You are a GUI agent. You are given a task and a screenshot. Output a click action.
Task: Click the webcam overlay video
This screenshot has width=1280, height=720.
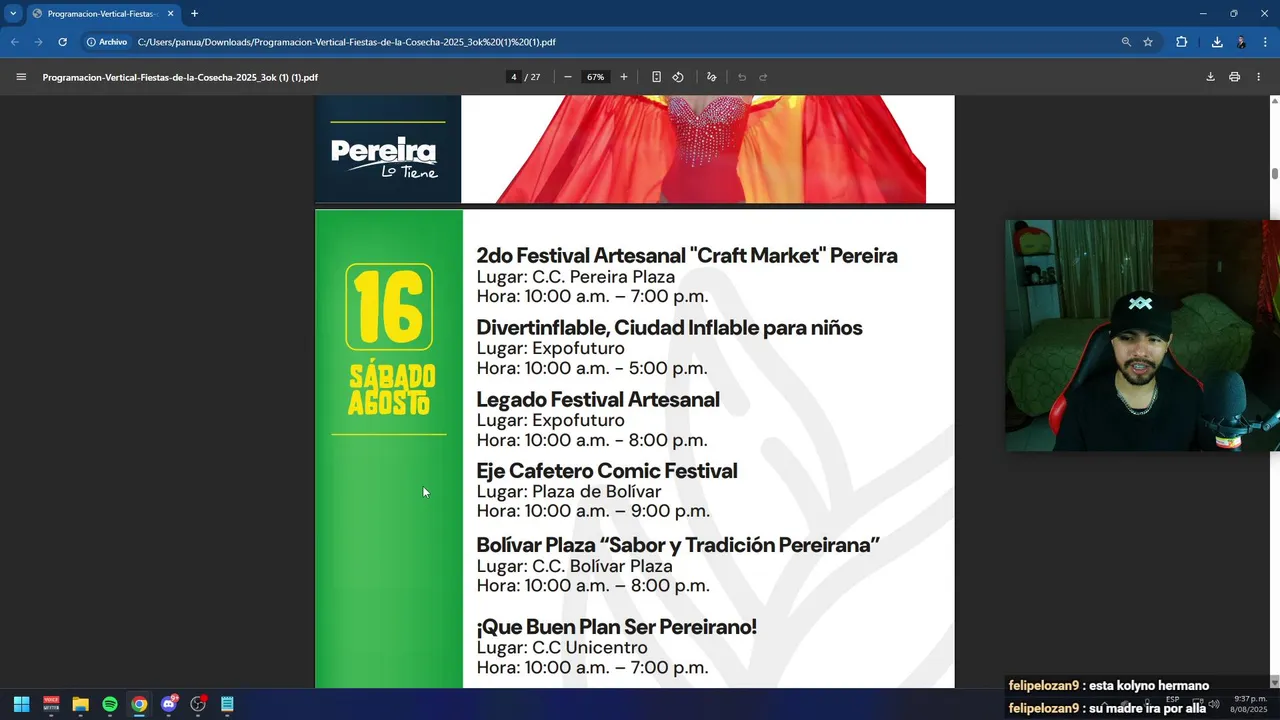click(1142, 335)
